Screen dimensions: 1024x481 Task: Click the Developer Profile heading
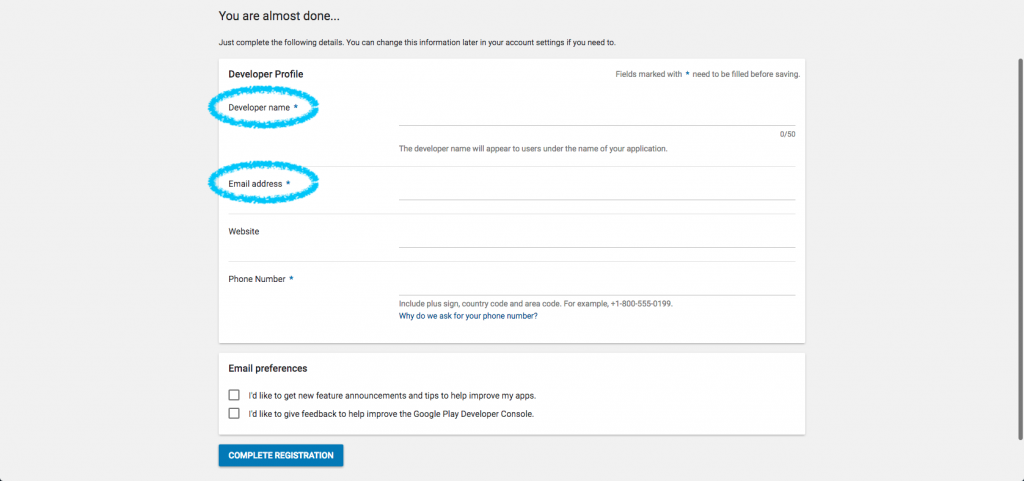pos(266,74)
